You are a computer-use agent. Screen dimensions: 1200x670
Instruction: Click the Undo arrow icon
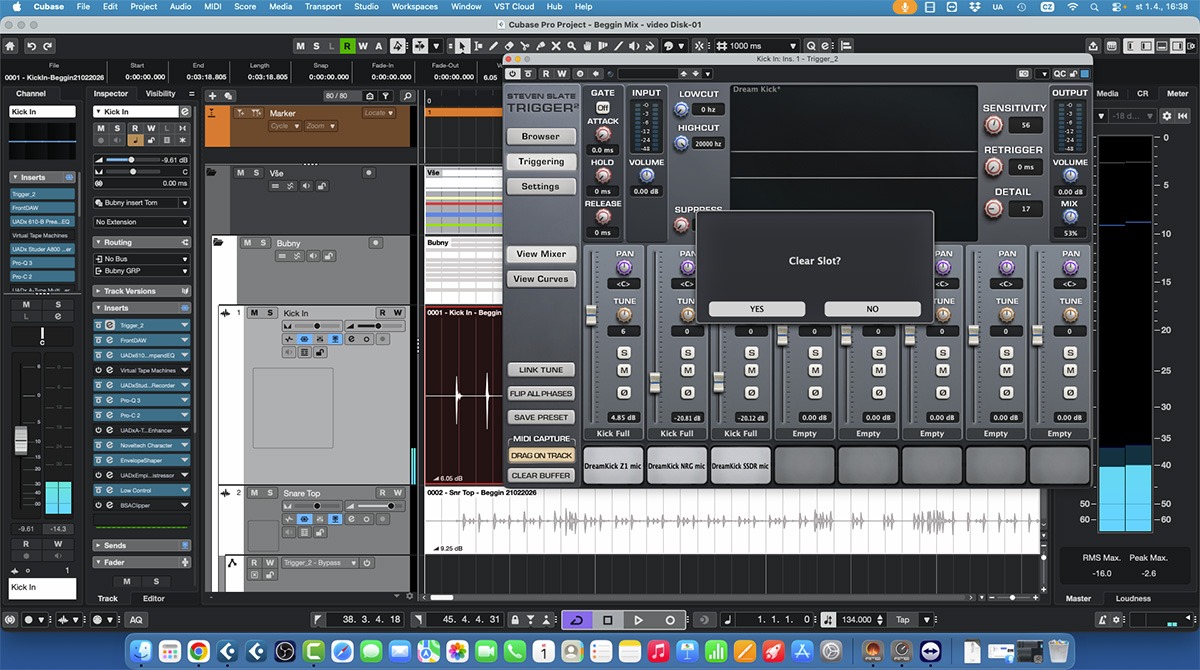pos(32,46)
